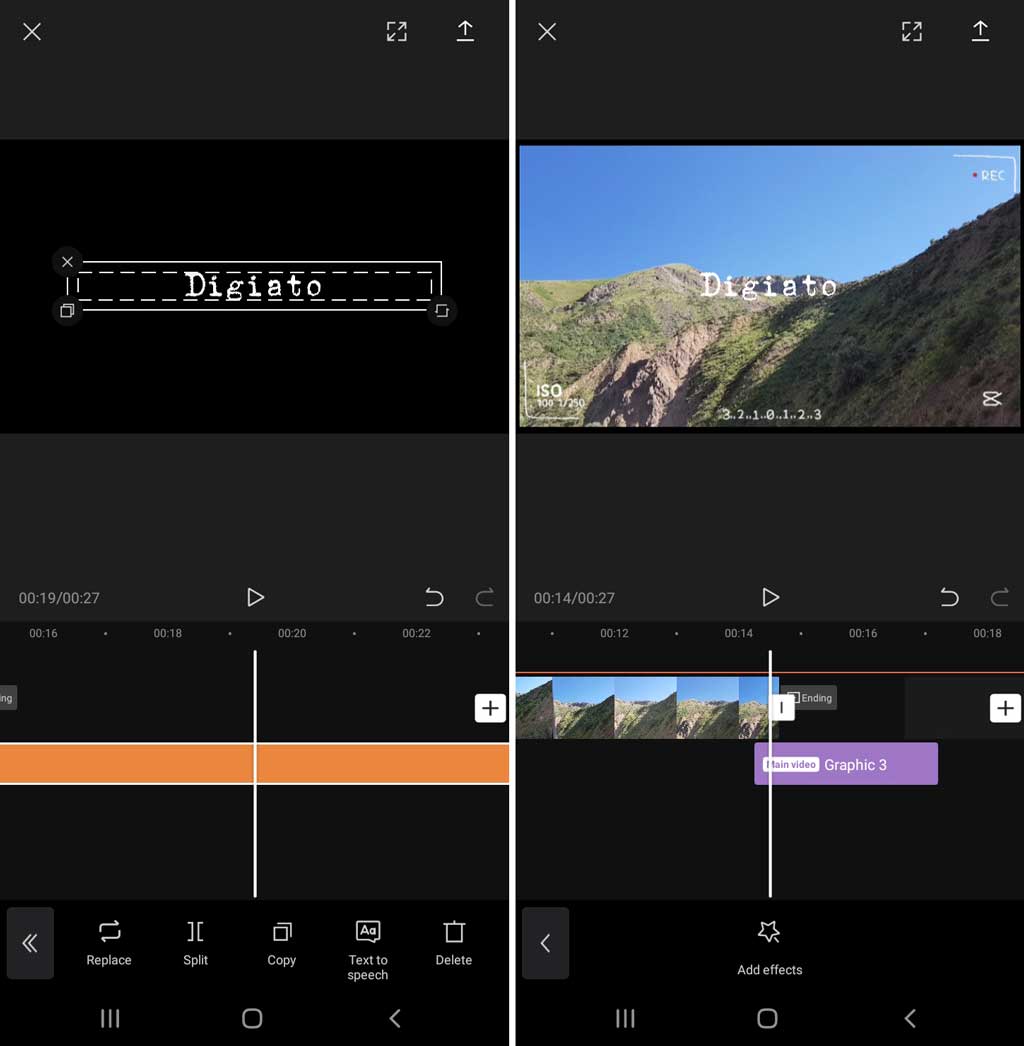Duplicate the text box using its copy handle
The width and height of the screenshot is (1024, 1046).
[67, 310]
